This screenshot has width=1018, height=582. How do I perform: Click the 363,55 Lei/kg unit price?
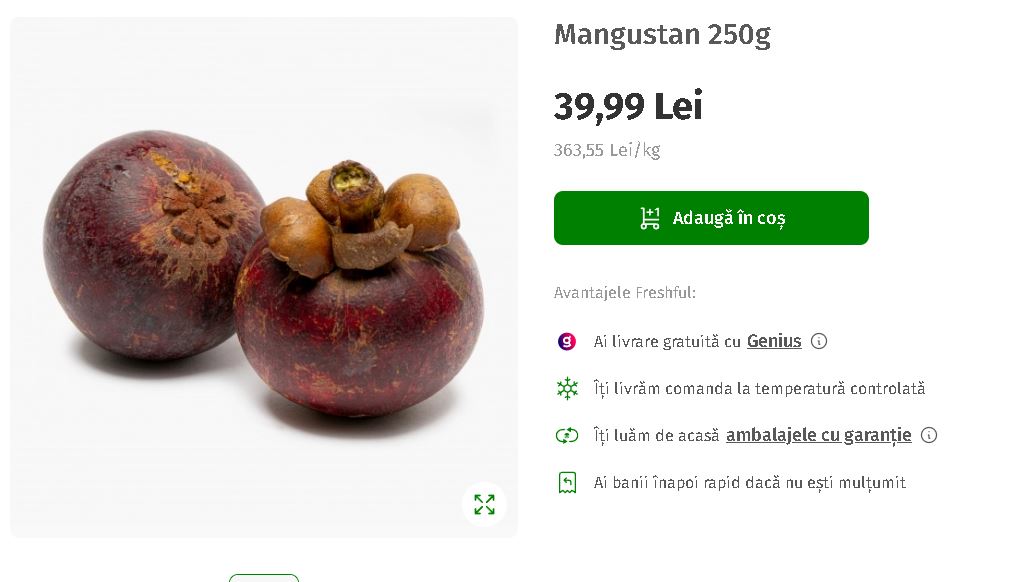tap(607, 150)
